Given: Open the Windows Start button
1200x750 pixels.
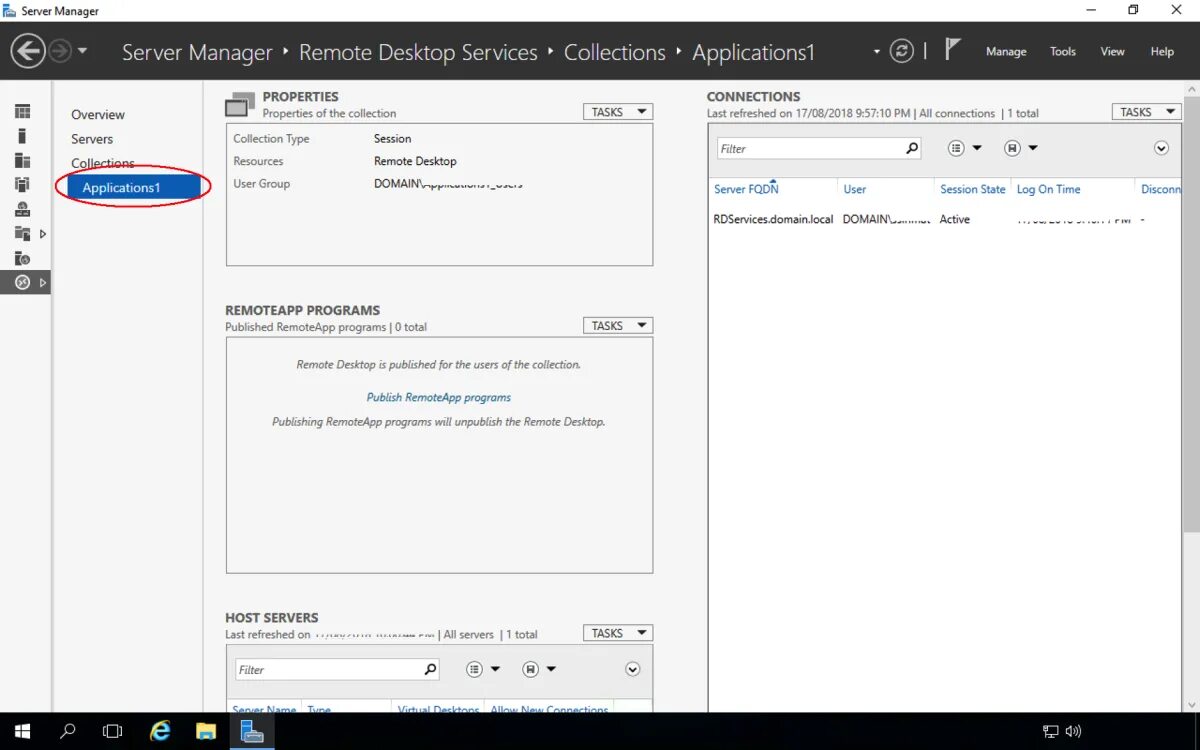Looking at the screenshot, I should point(22,731).
